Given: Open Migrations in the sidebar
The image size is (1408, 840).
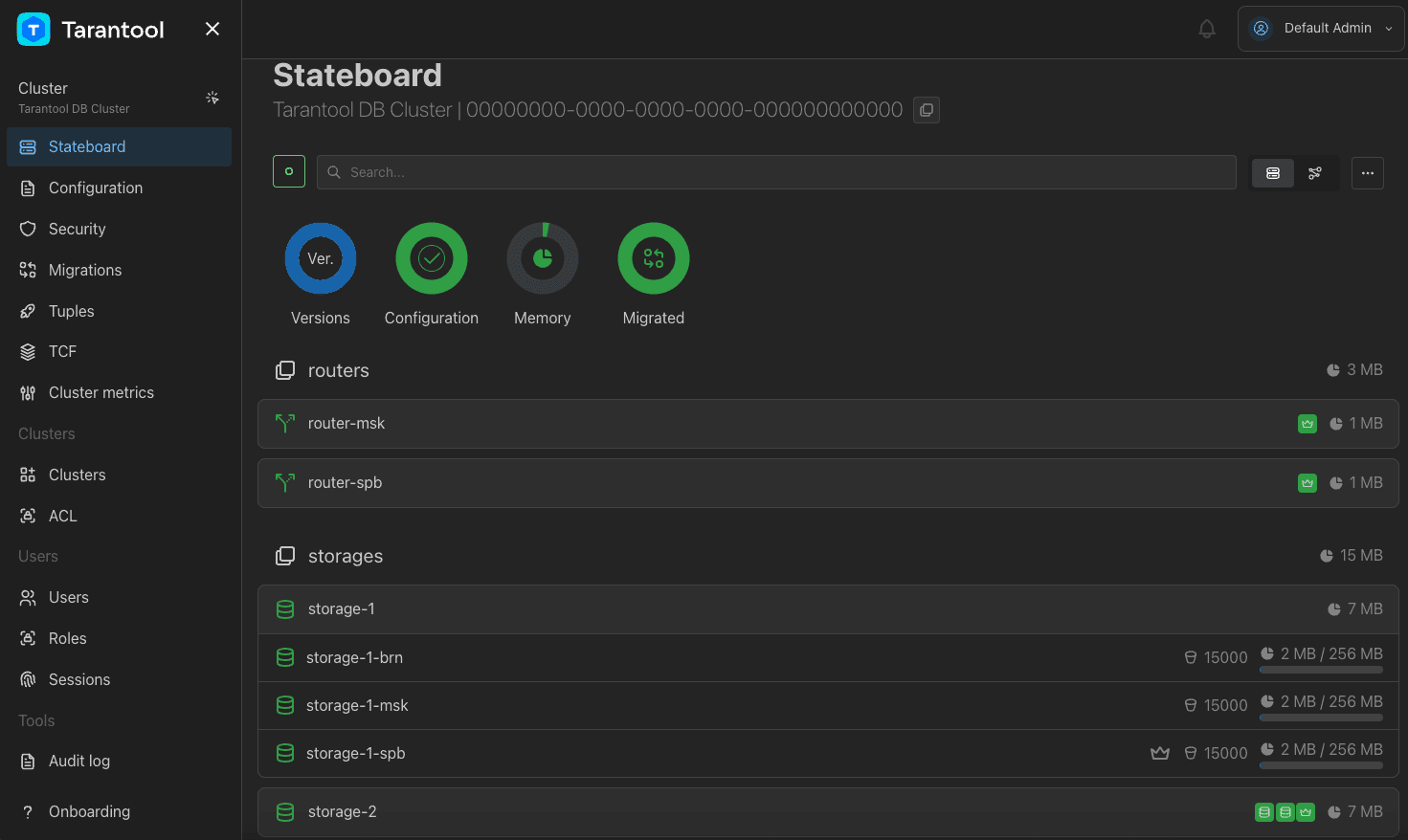Looking at the screenshot, I should tap(119, 270).
